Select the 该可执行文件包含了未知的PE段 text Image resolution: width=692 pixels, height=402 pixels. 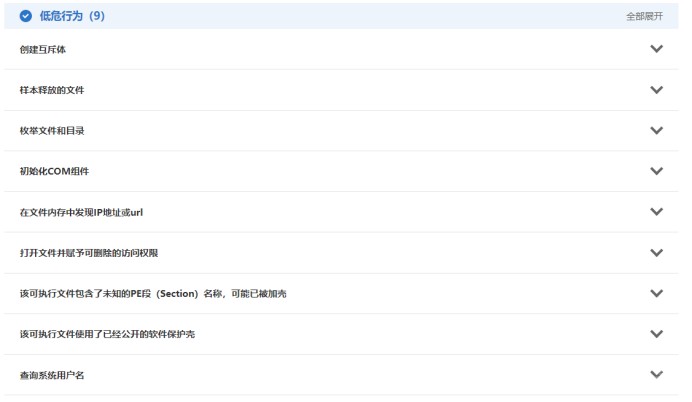tap(153, 293)
